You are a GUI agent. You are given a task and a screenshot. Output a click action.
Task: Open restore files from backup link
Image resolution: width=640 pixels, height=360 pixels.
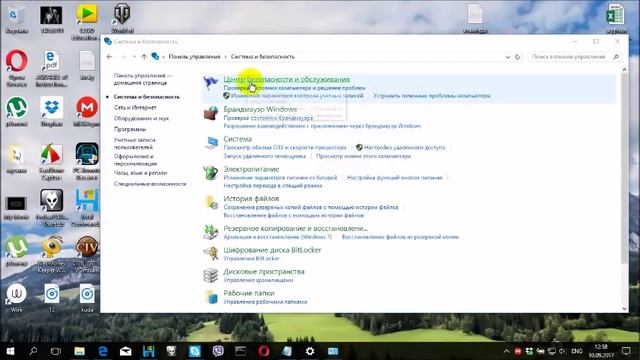[400, 237]
